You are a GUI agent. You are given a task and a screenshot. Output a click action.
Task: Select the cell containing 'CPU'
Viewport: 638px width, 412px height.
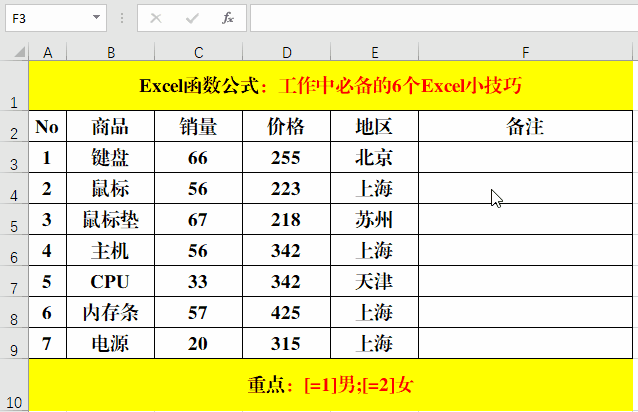tap(111, 281)
